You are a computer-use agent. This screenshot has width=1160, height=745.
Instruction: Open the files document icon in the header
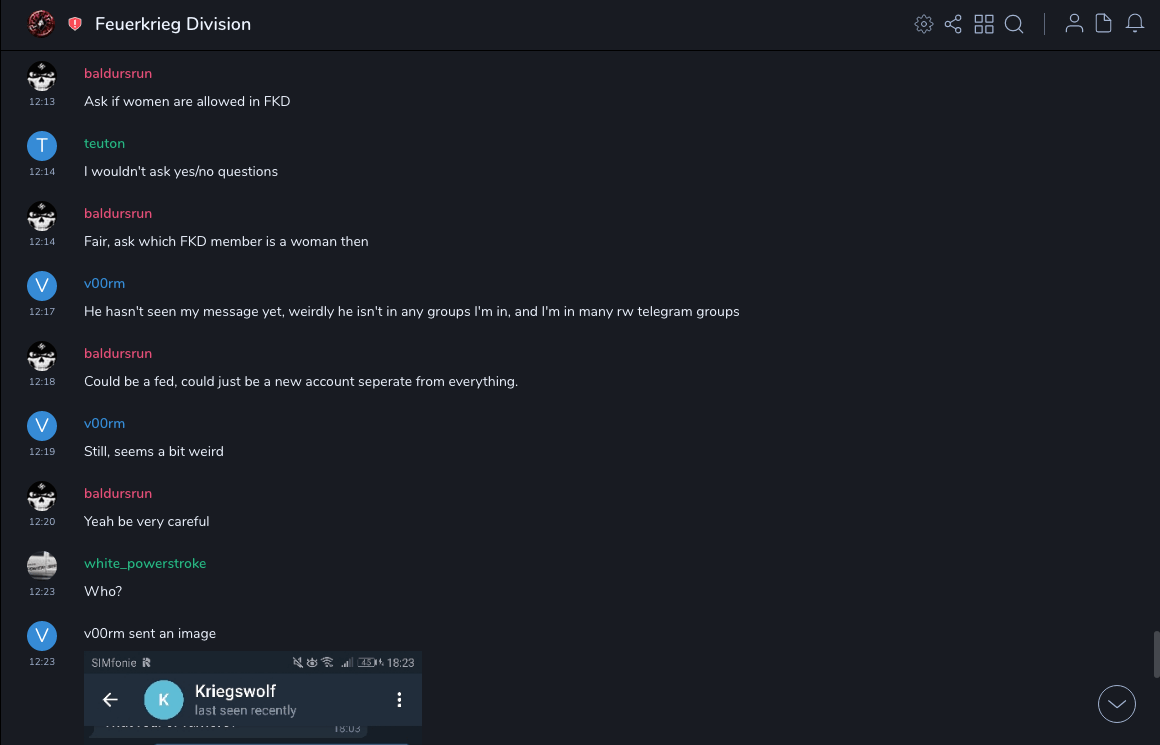coord(1104,24)
